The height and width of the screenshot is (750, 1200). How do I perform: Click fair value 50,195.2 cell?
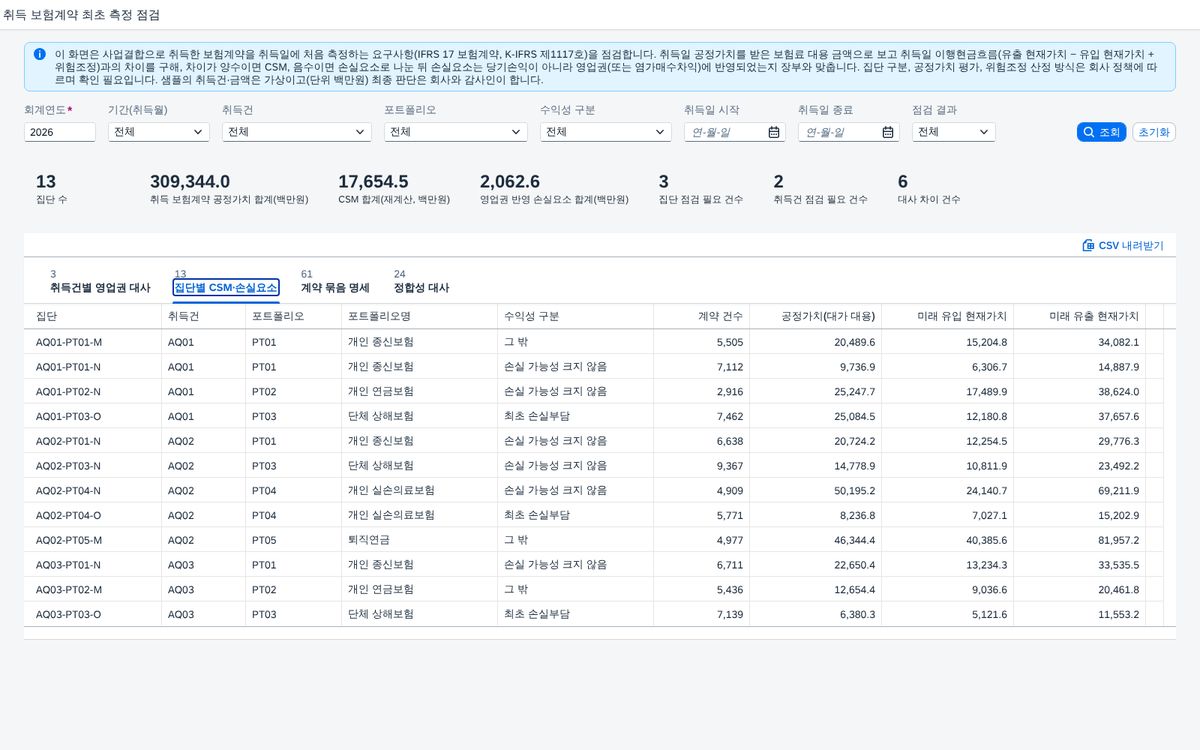(815, 491)
